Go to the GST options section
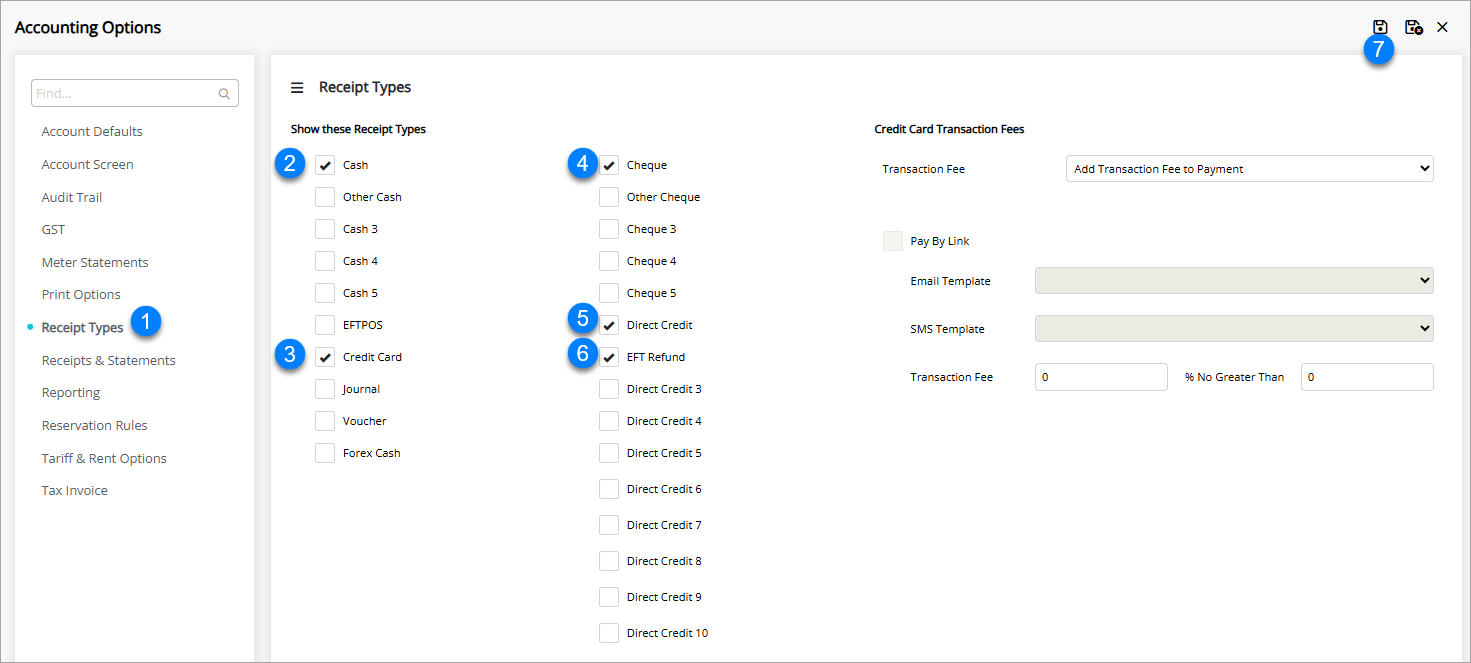 53,230
